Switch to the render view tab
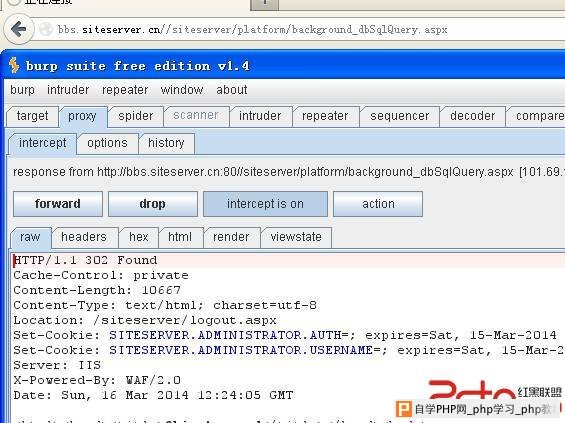The width and height of the screenshot is (565, 423). click(231, 237)
